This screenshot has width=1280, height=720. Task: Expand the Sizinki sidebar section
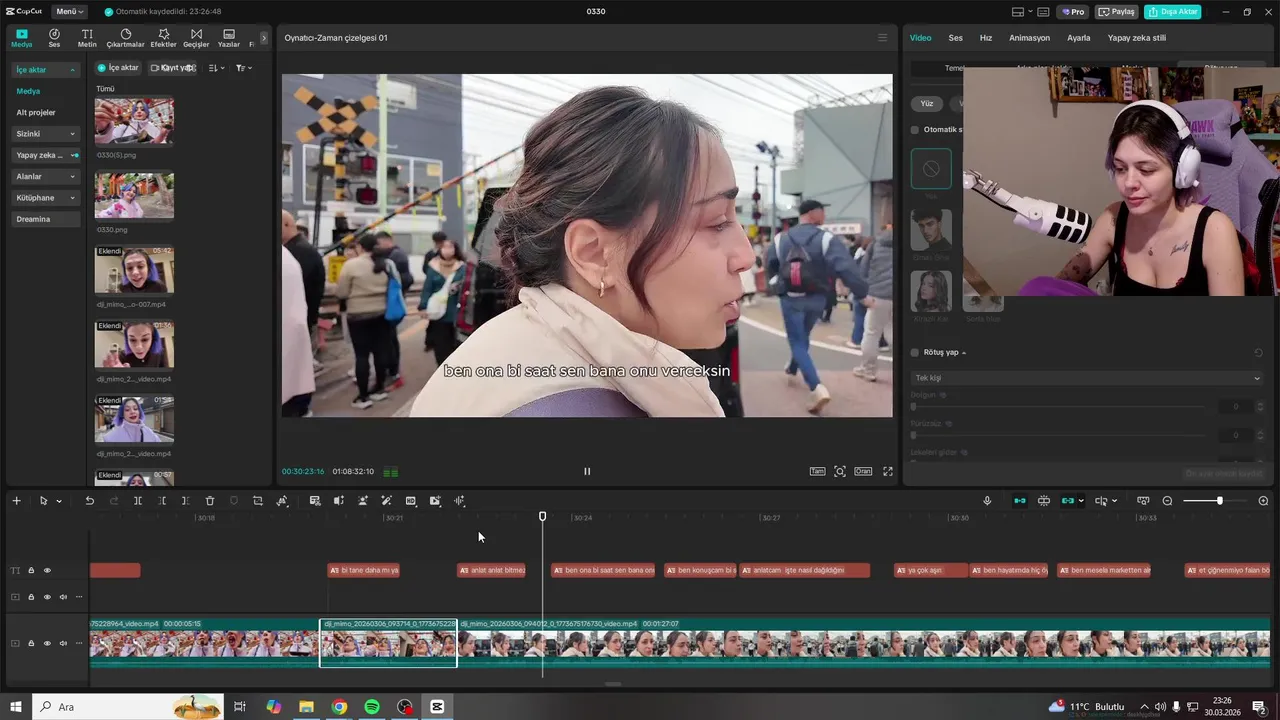point(45,134)
